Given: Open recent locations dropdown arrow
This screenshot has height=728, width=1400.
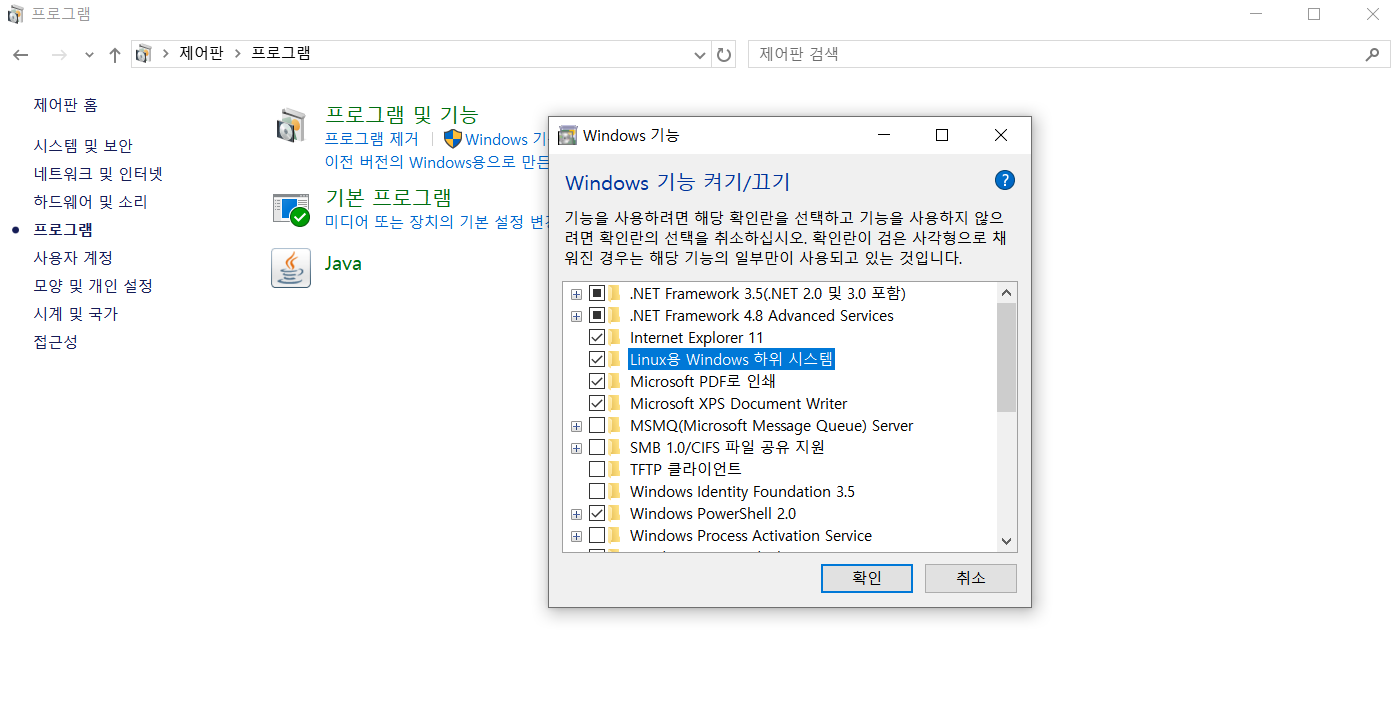Looking at the screenshot, I should [x=89, y=54].
